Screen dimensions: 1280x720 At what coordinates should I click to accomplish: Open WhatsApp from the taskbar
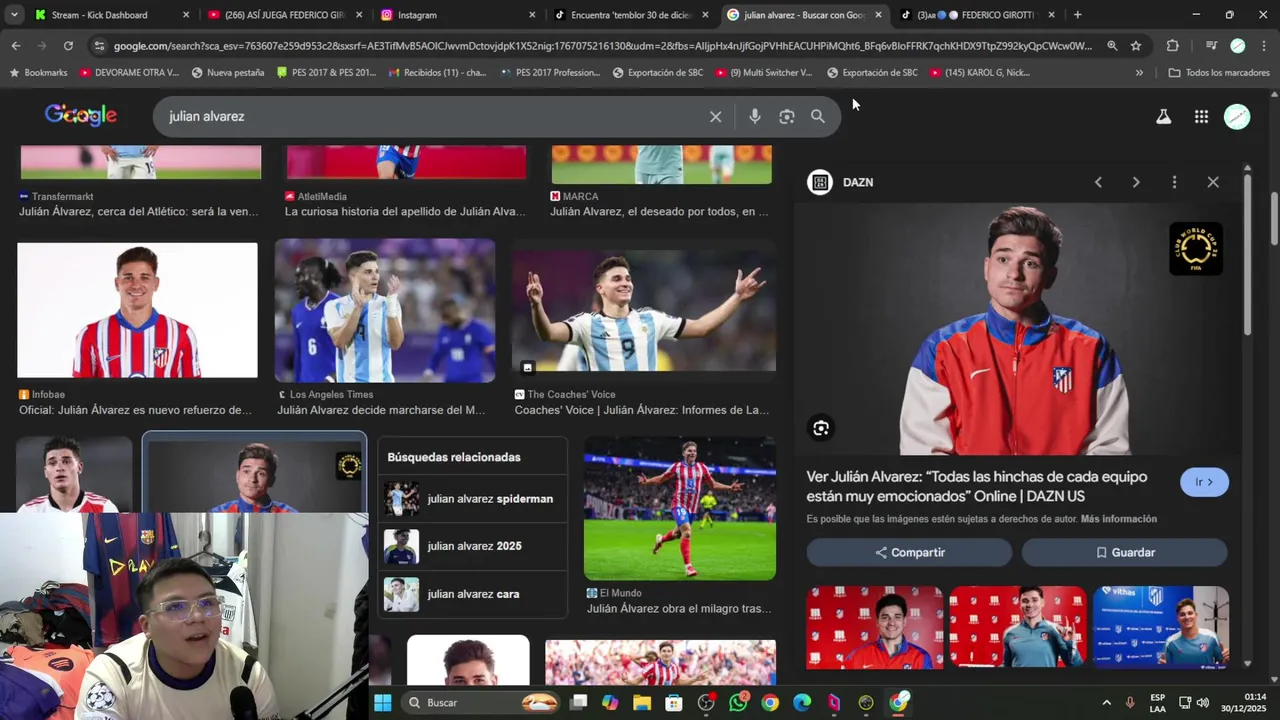click(738, 703)
